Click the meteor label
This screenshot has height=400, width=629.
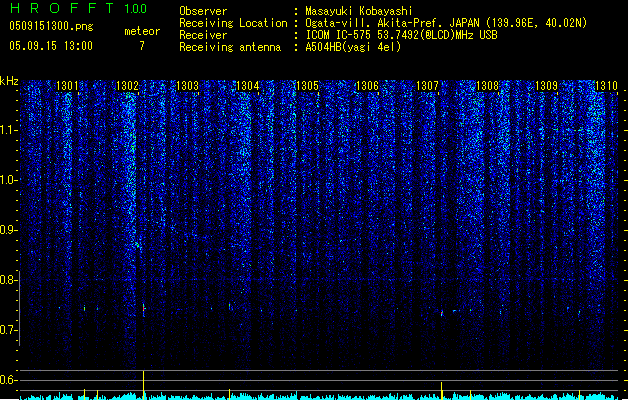tap(142, 31)
